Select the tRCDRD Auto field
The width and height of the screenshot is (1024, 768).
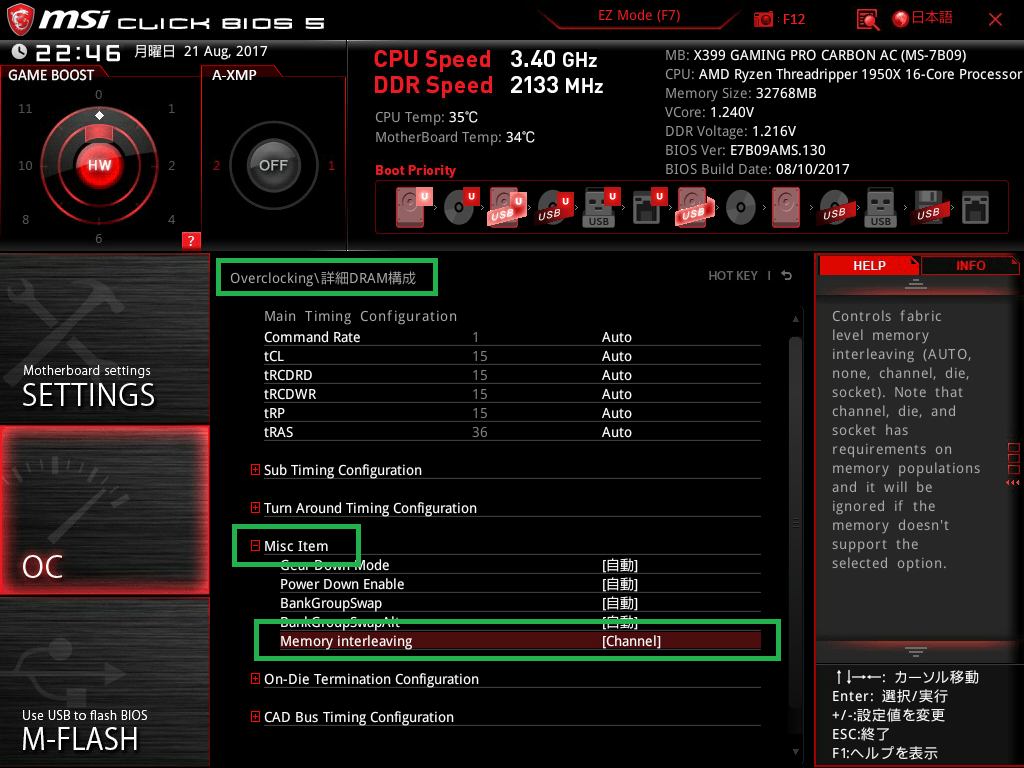(616, 375)
